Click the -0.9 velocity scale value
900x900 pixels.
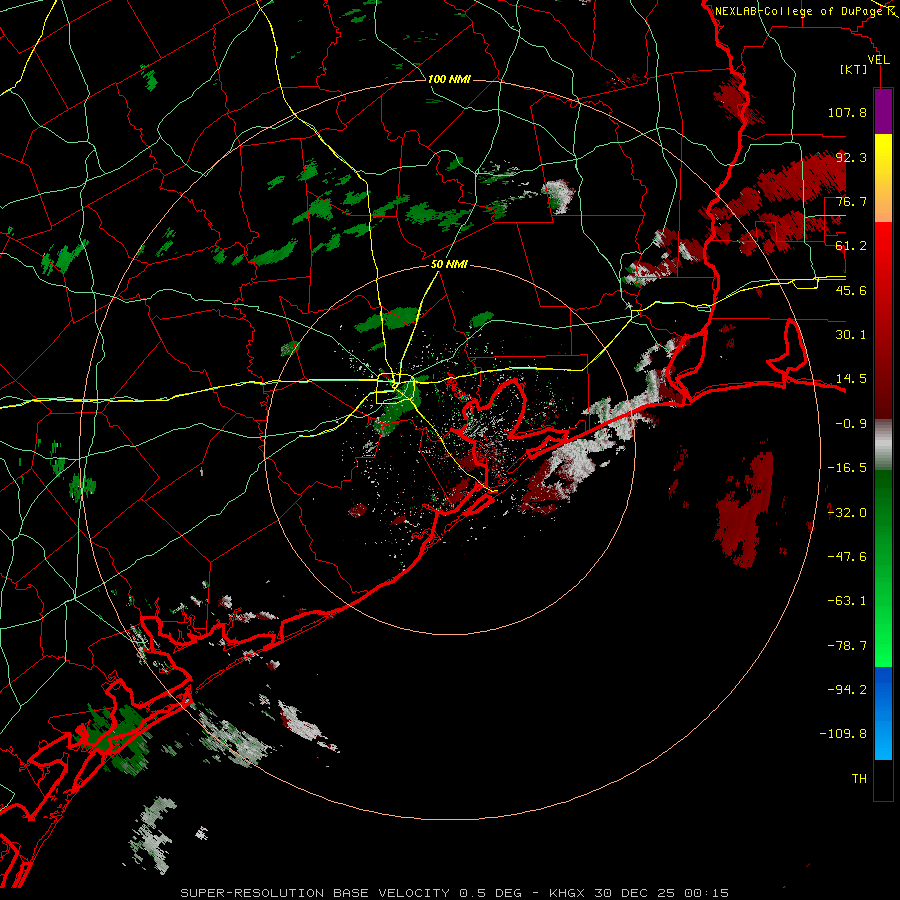(x=851, y=424)
